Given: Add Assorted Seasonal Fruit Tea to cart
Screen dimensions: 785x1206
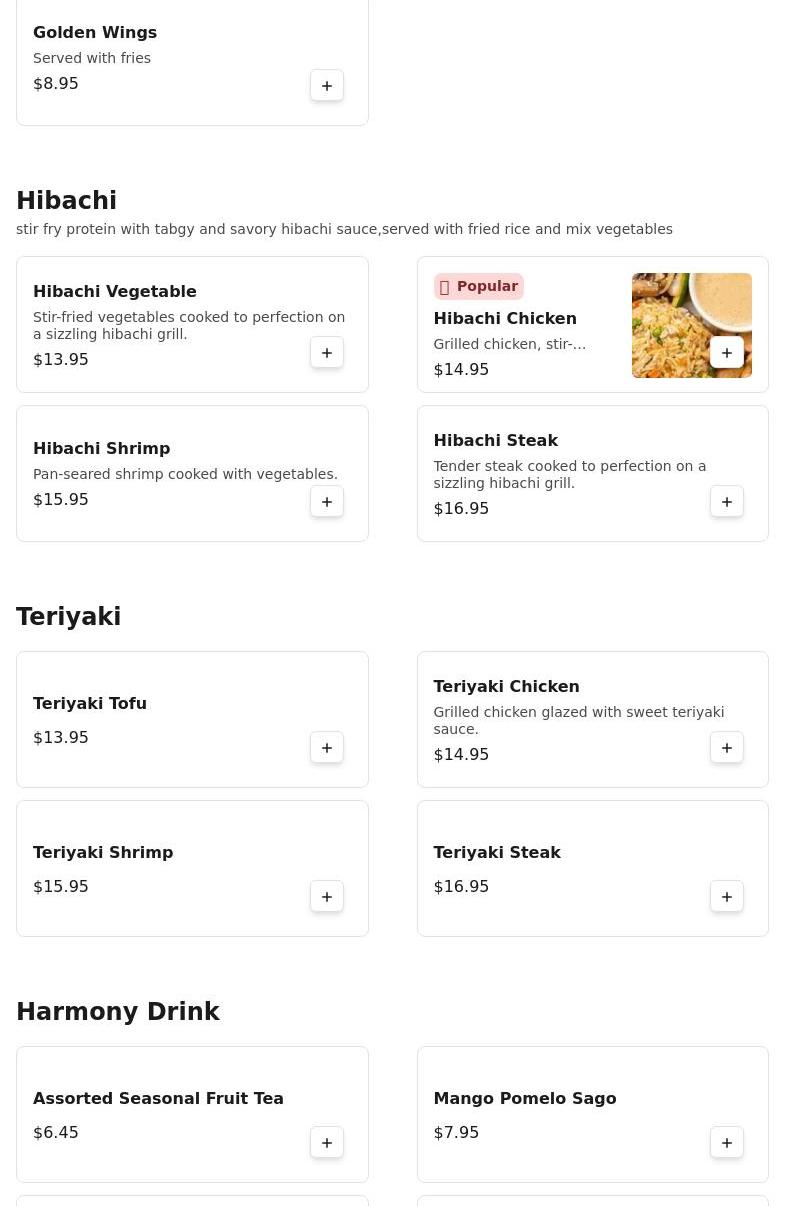Looking at the screenshot, I should (x=327, y=1142).
